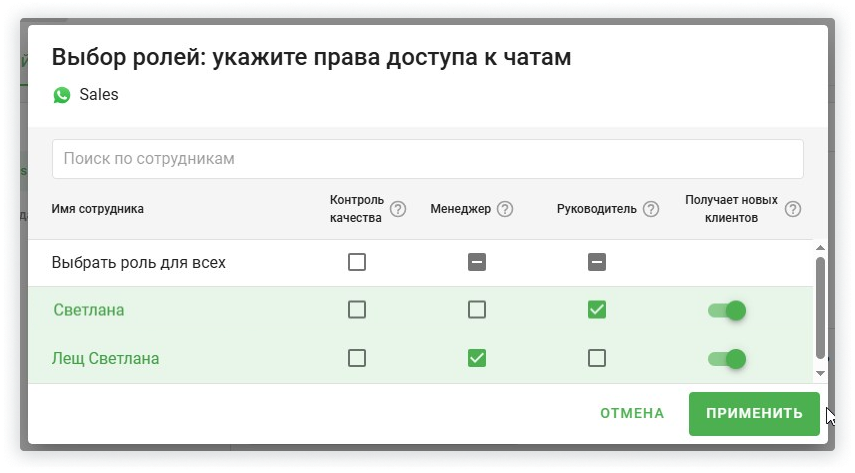Image resolution: width=855 pixels, height=473 pixels.
Task: Disable new clients toggle for Светлана
Action: (x=727, y=310)
